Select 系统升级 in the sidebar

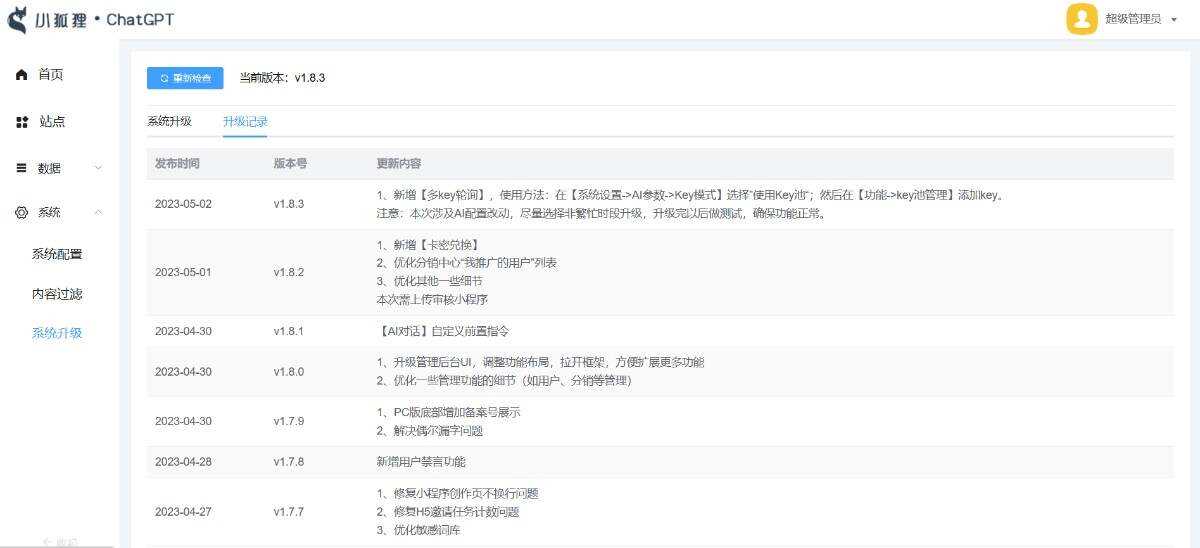click(57, 333)
